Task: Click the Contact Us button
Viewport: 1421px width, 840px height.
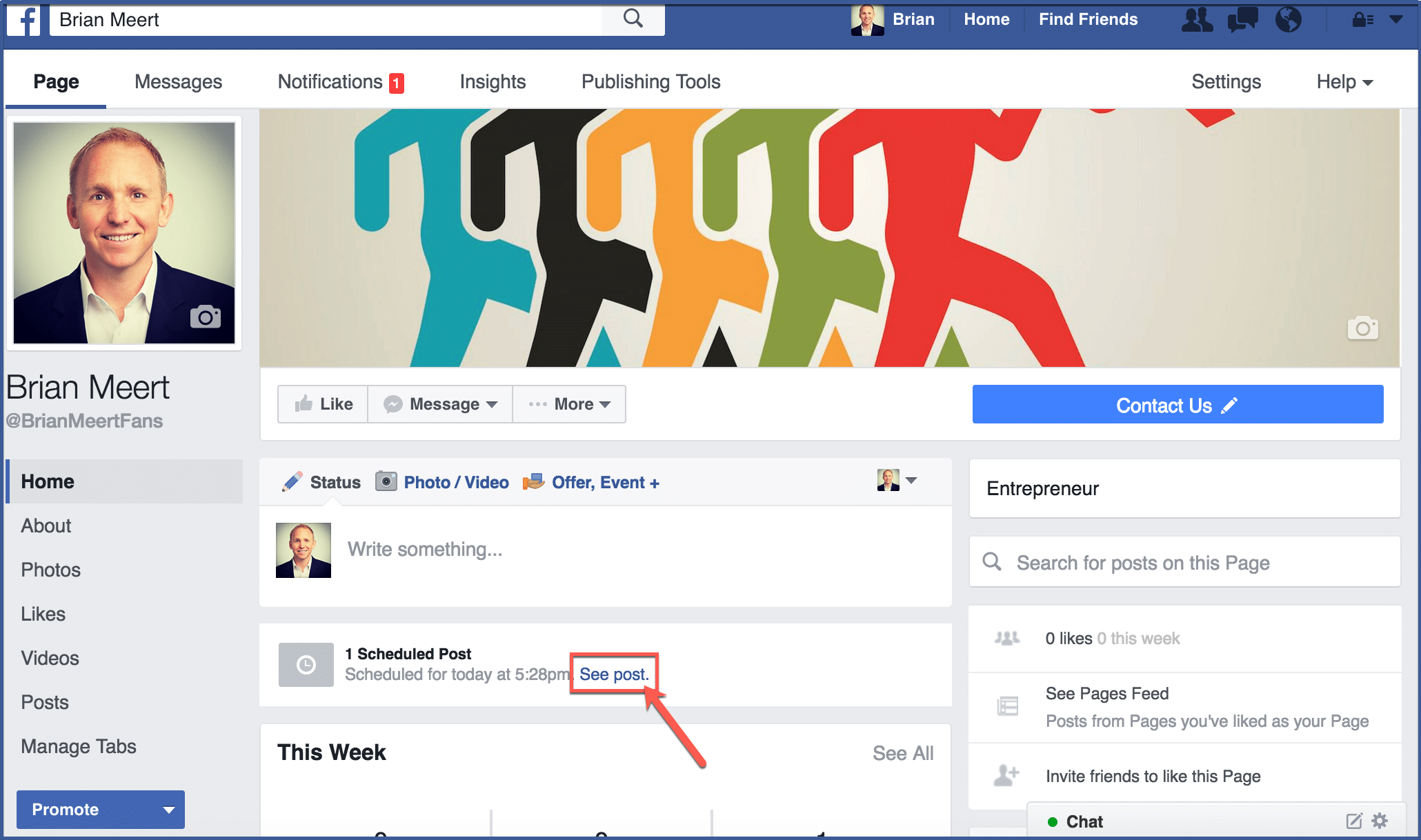Action: (x=1177, y=405)
